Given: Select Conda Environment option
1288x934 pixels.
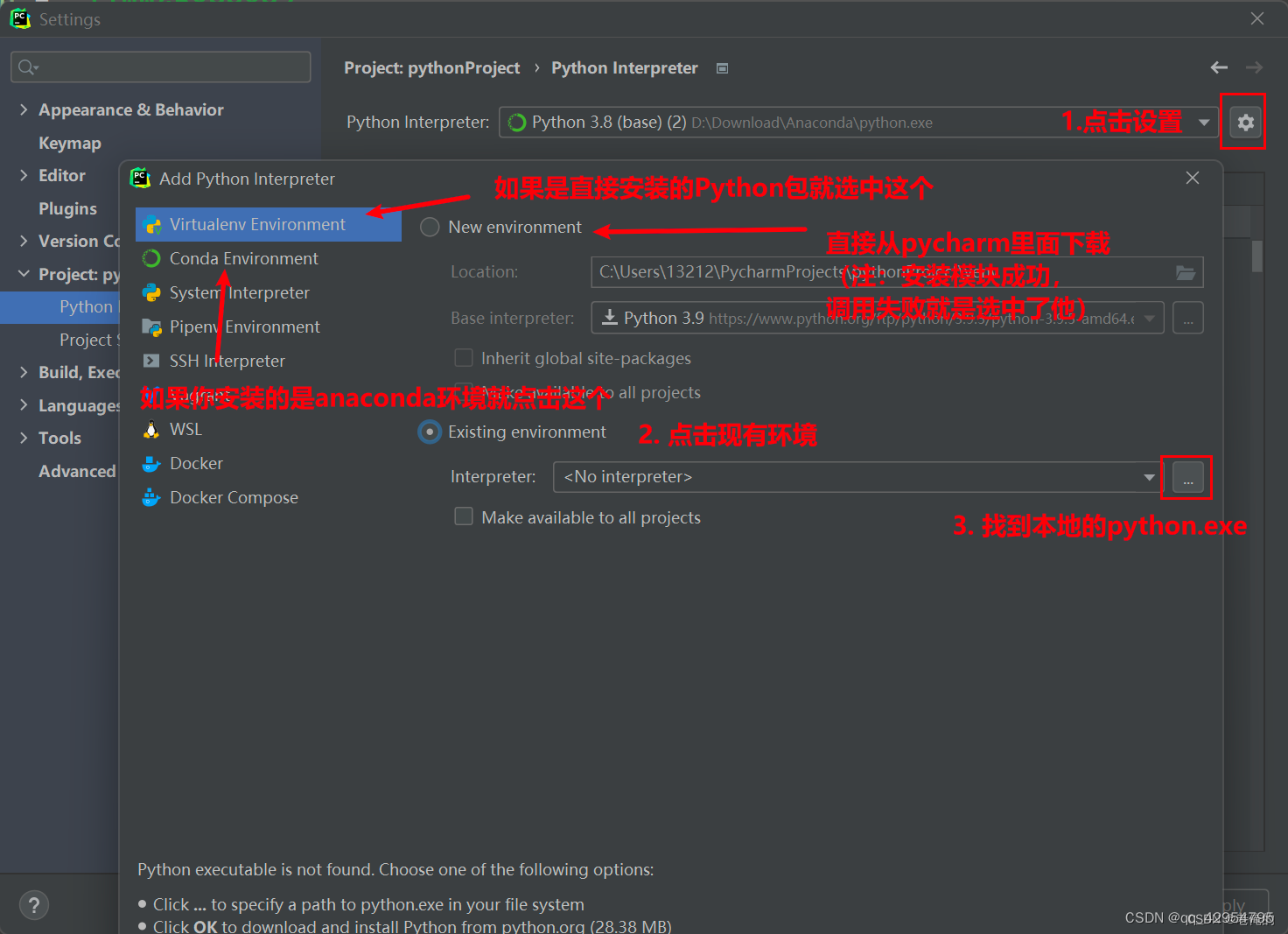Looking at the screenshot, I should pos(269,258).
